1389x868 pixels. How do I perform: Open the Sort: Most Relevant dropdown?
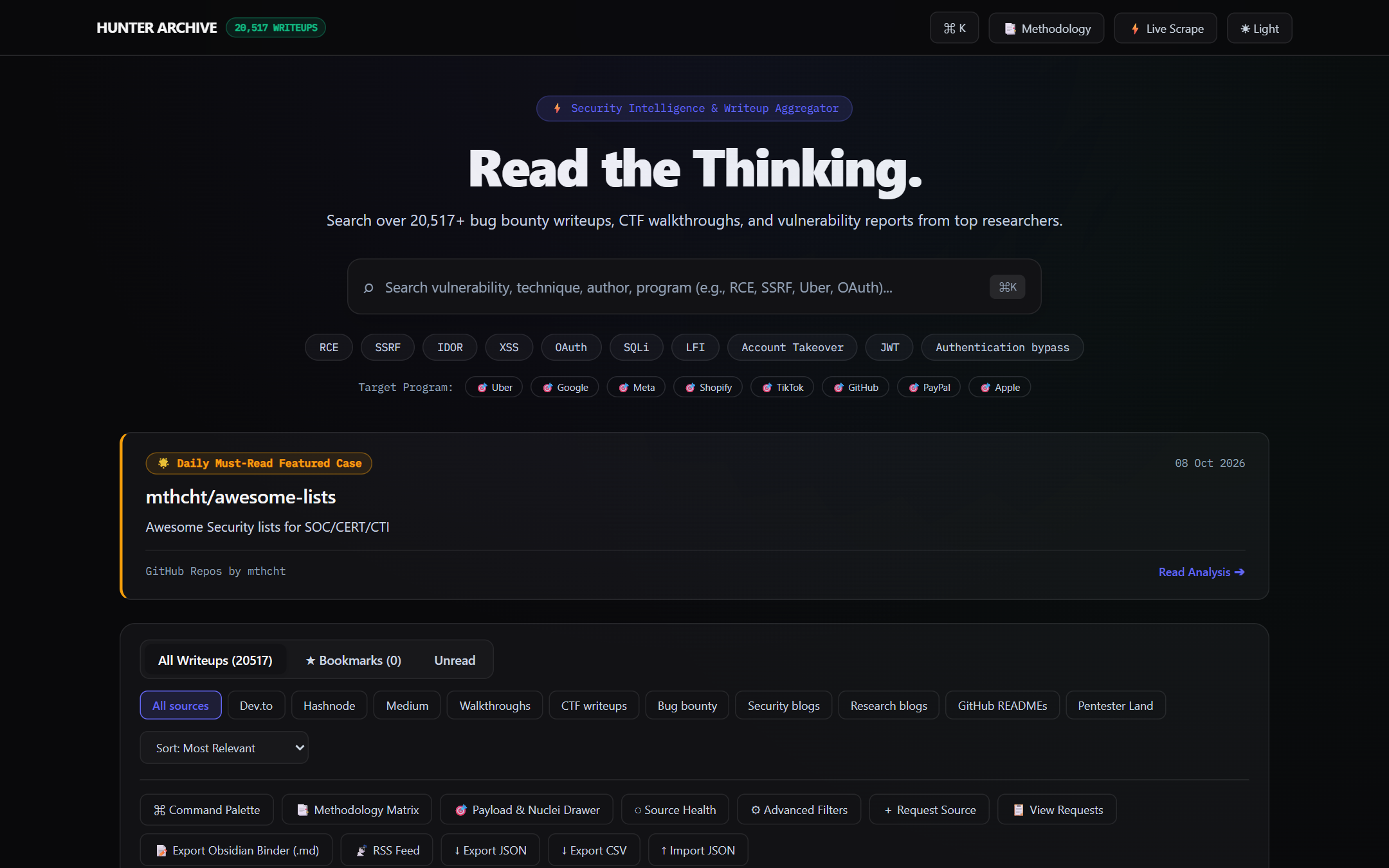coord(224,748)
